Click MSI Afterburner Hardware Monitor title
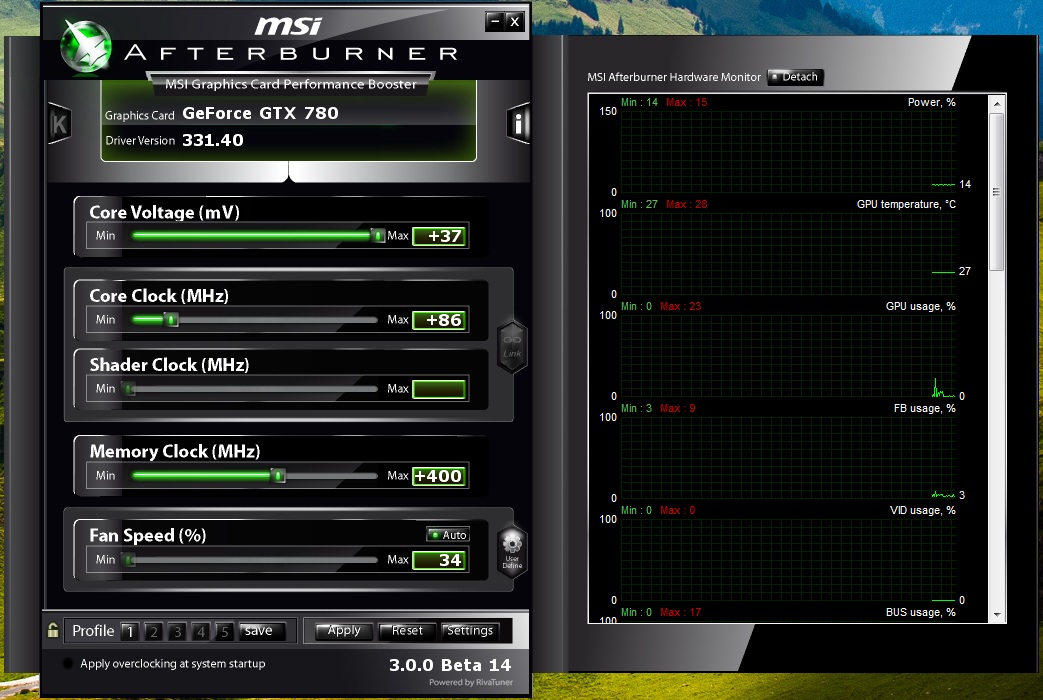Image resolution: width=1043 pixels, height=700 pixels. (674, 77)
